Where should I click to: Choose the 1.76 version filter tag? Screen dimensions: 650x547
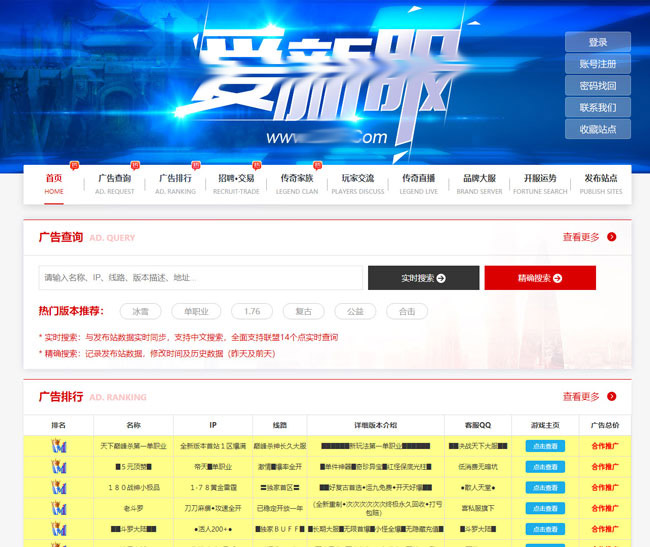[252, 312]
